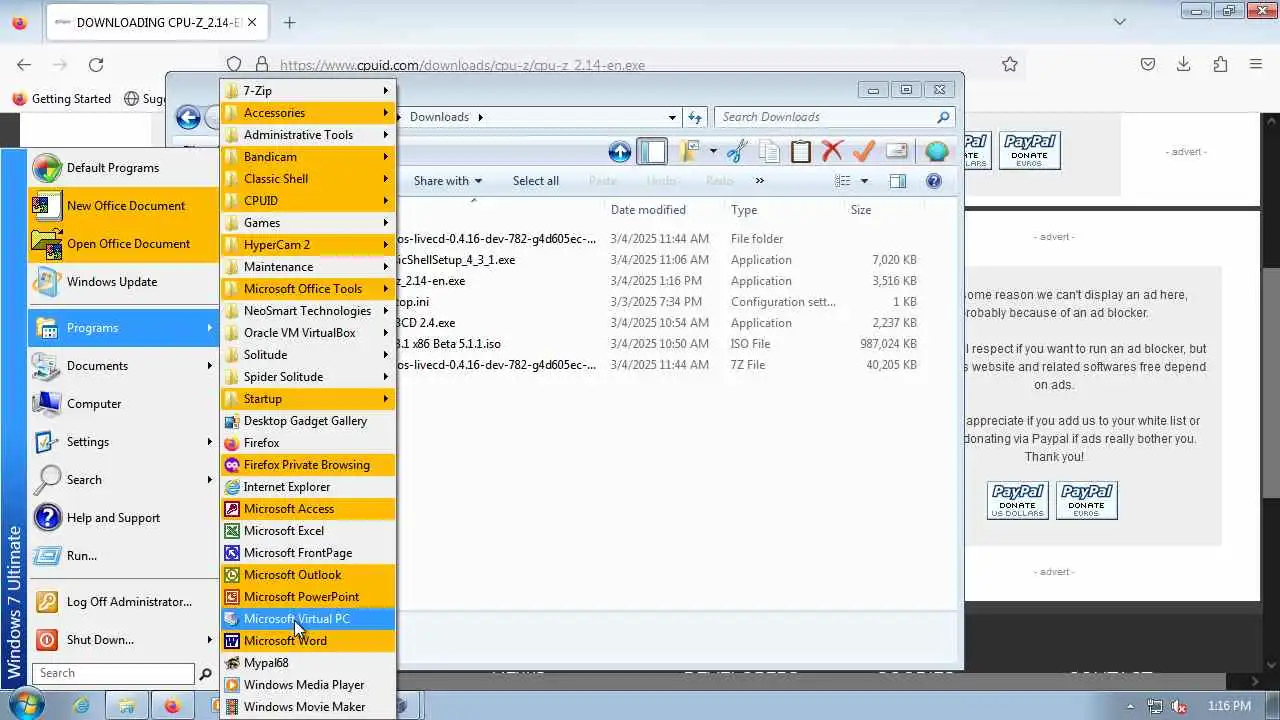
Task: Select the 3/4/2025 1:16 PM file row
Action: tap(660, 281)
